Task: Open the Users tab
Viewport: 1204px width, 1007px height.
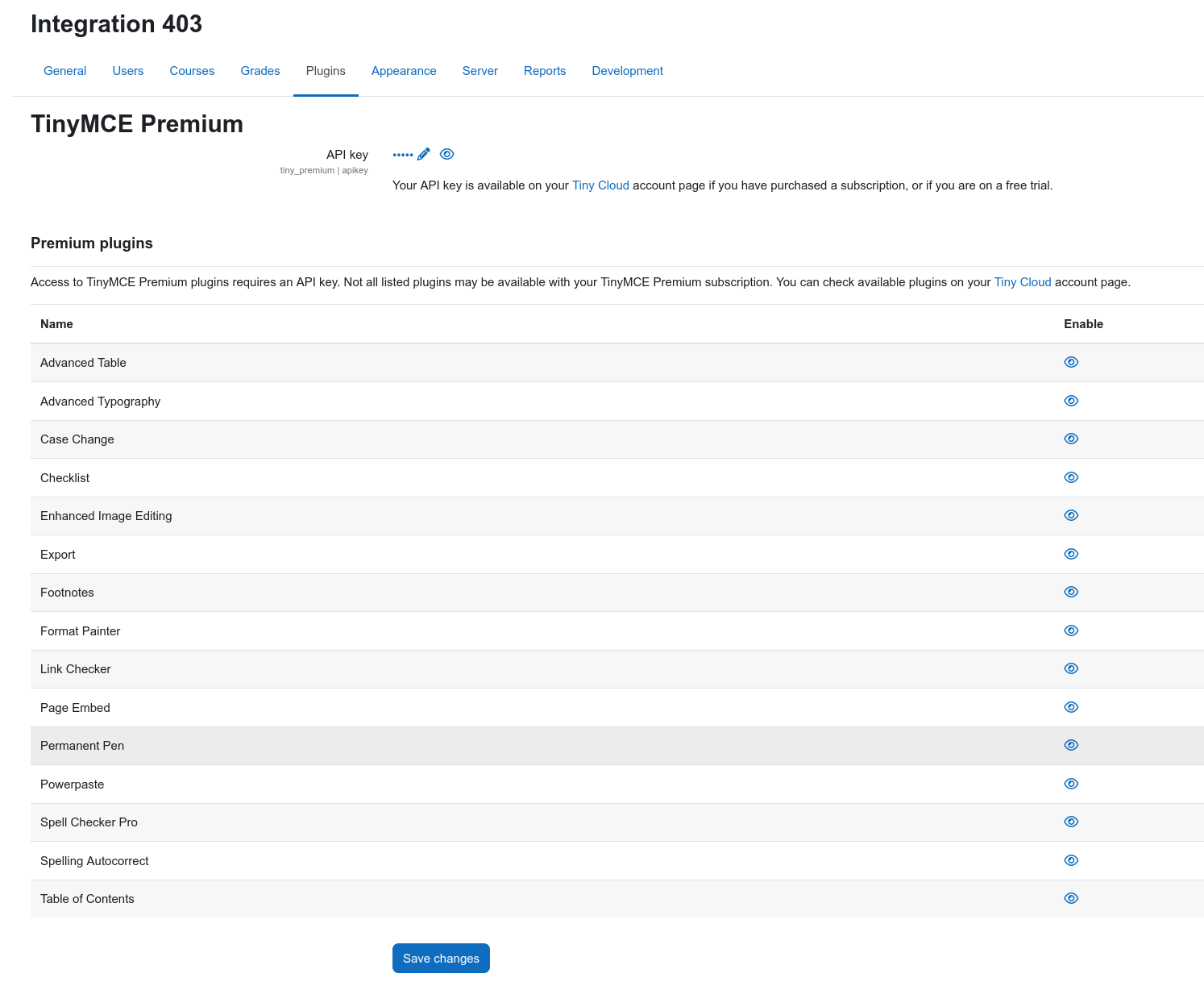Action: click(x=128, y=71)
